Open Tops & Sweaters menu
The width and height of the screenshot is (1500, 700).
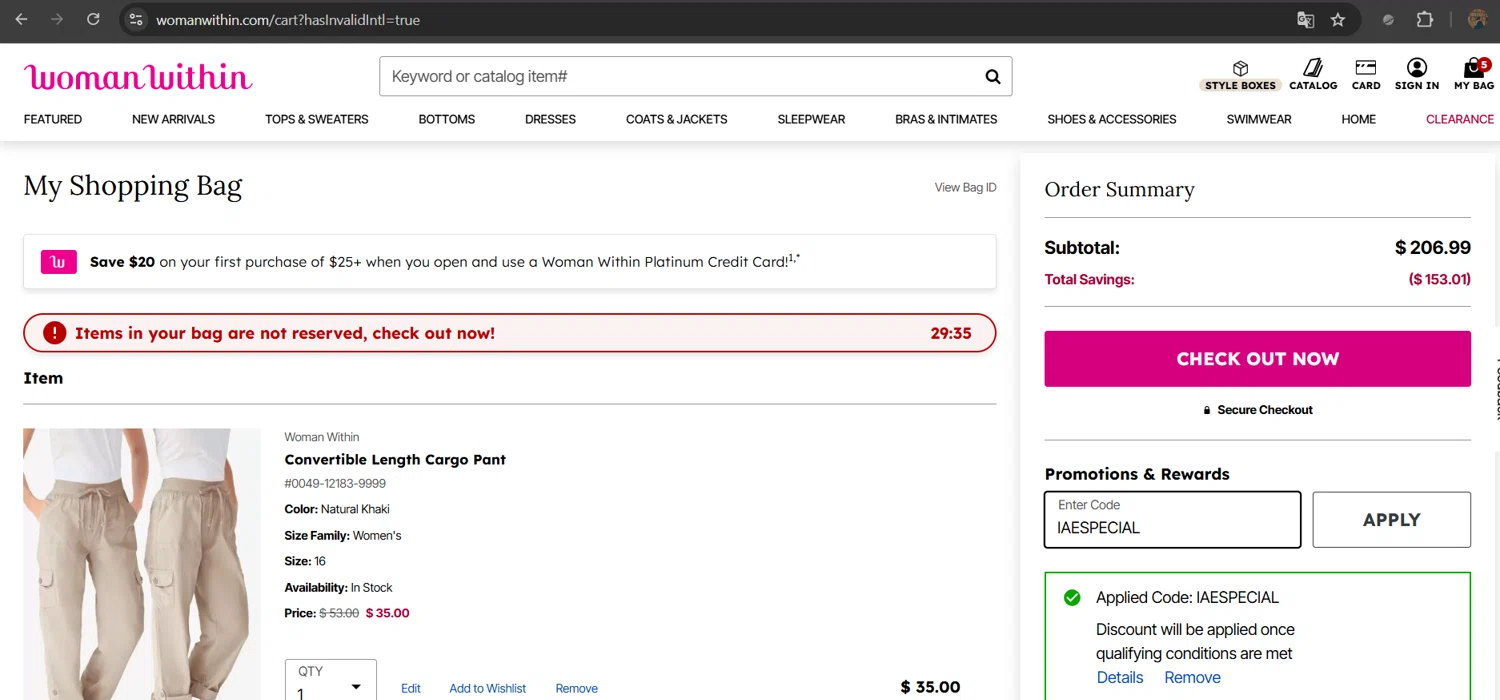[316, 119]
